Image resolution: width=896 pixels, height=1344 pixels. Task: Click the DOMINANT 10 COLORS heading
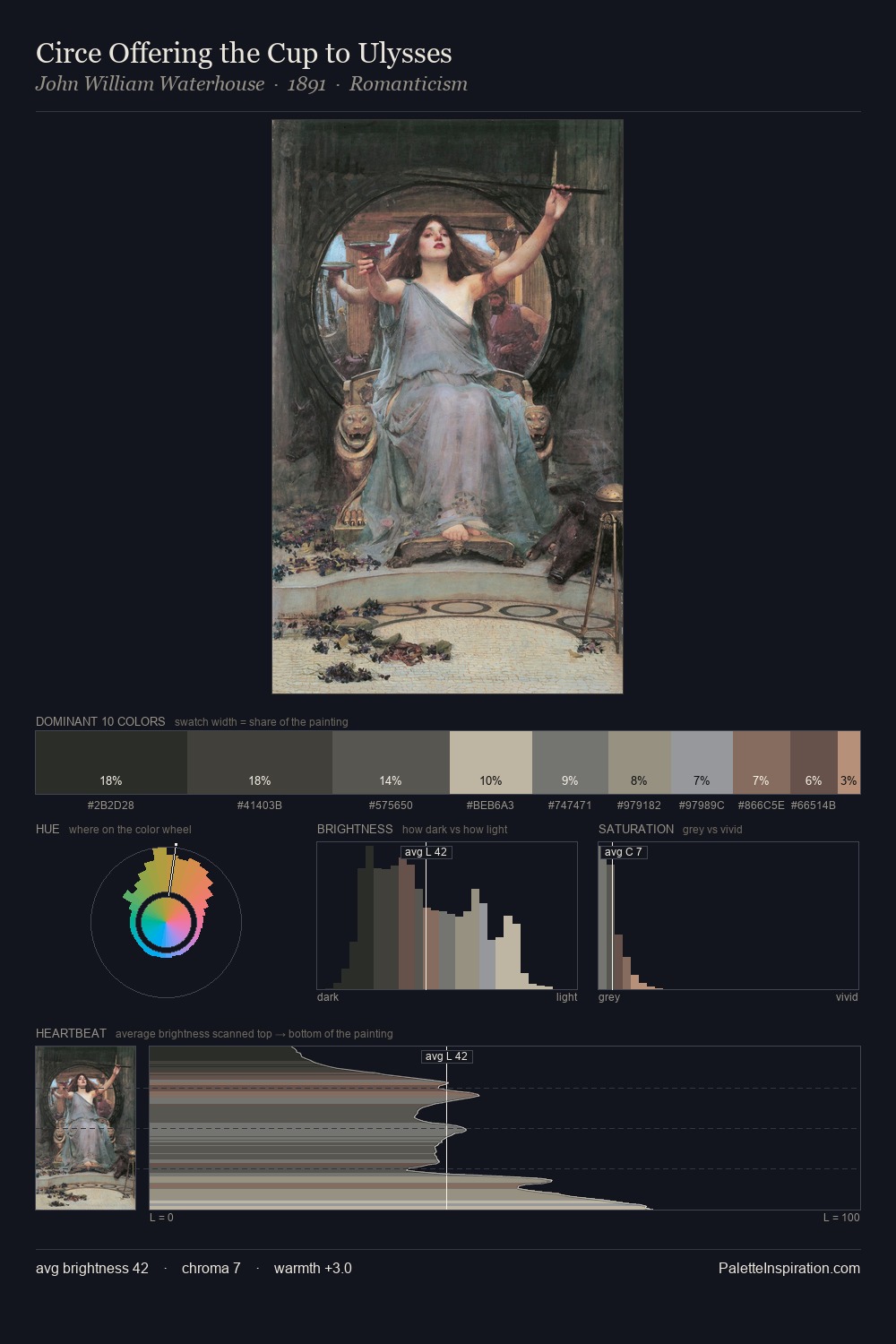[100, 721]
